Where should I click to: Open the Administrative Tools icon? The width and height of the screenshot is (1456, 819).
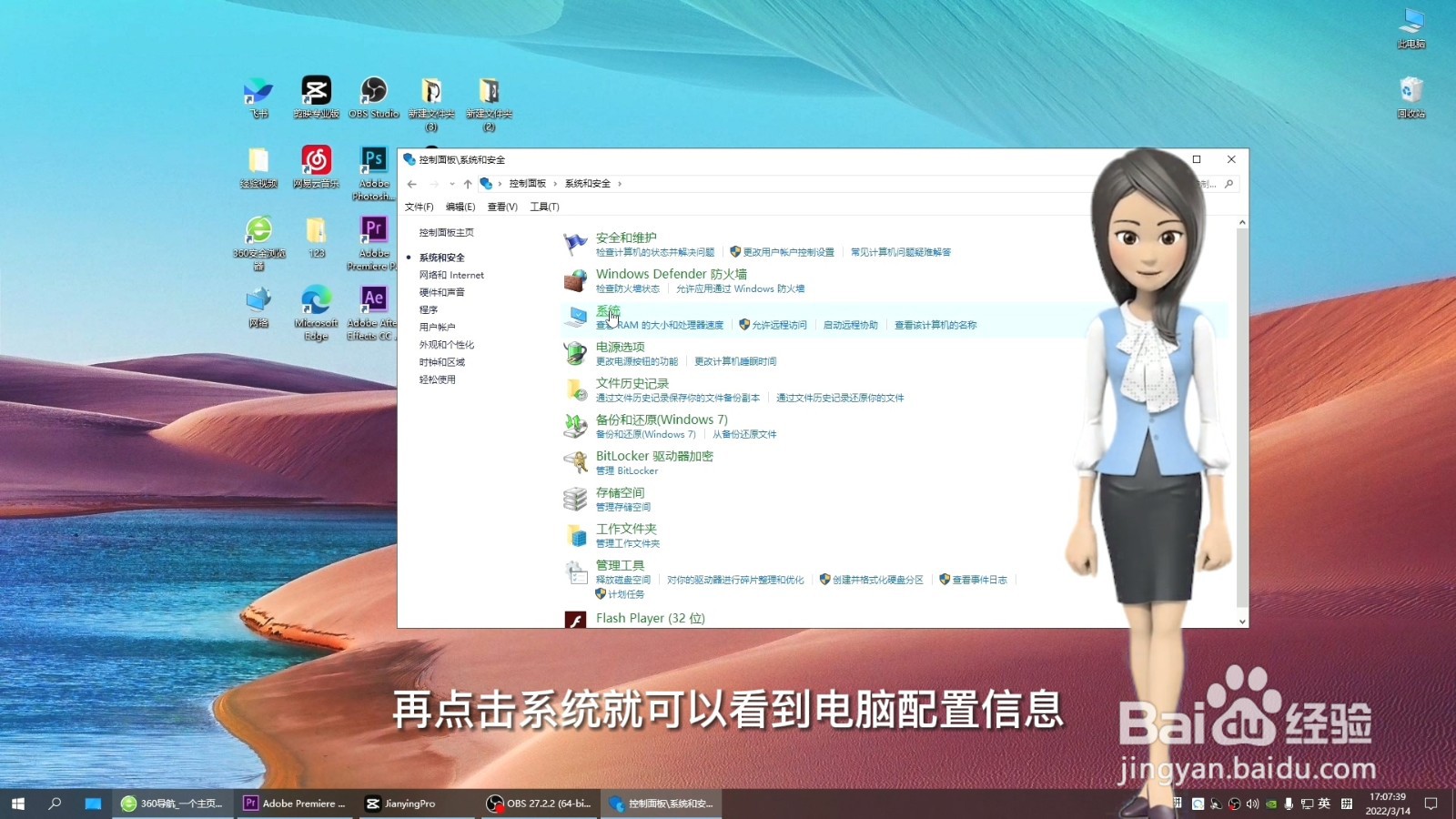[575, 571]
